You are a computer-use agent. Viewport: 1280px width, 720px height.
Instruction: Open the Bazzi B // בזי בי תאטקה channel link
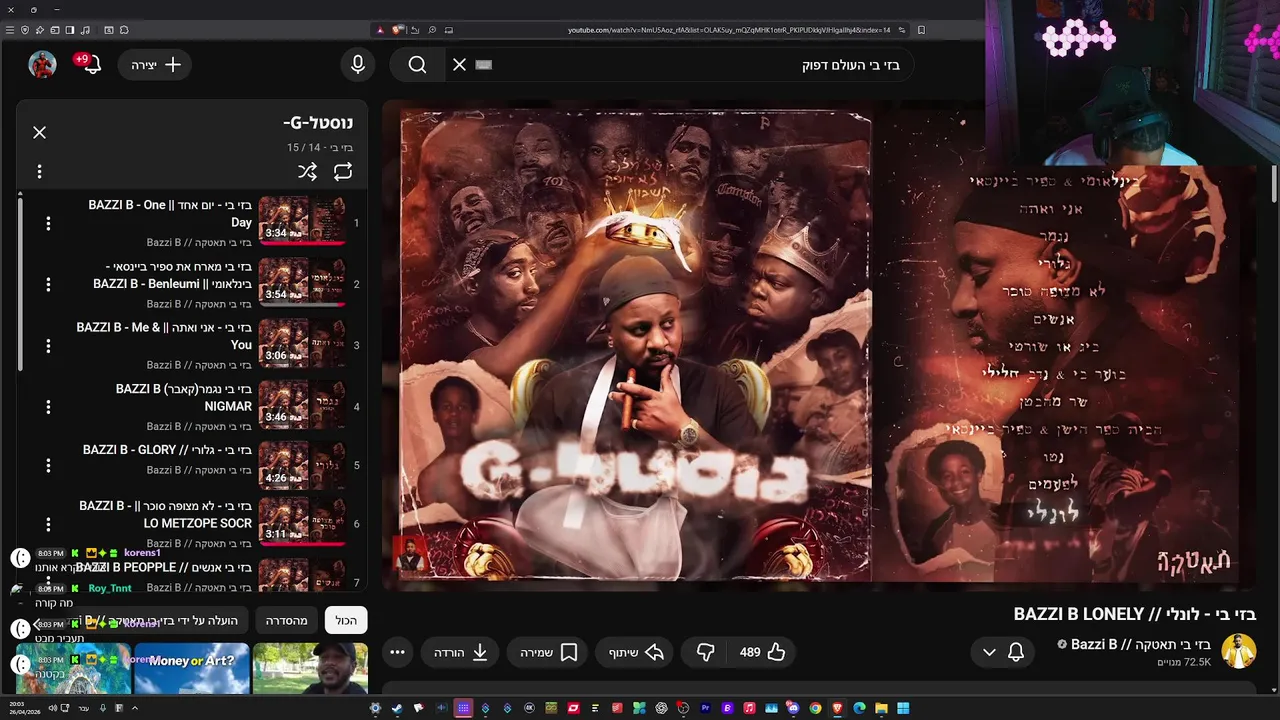pyautogui.click(x=1140, y=644)
